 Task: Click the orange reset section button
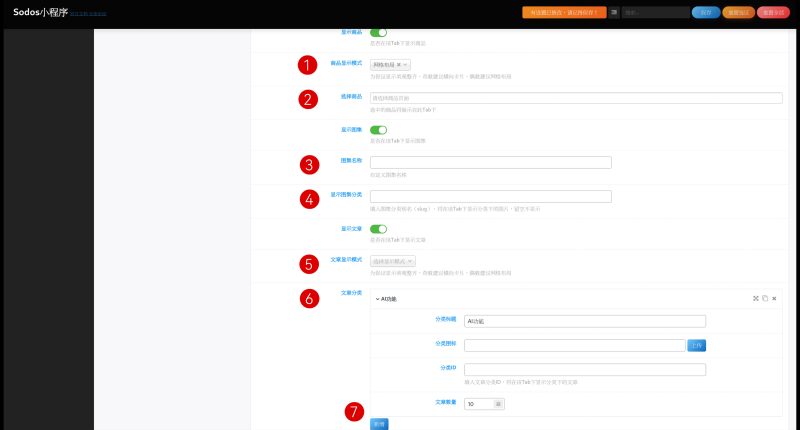737,13
